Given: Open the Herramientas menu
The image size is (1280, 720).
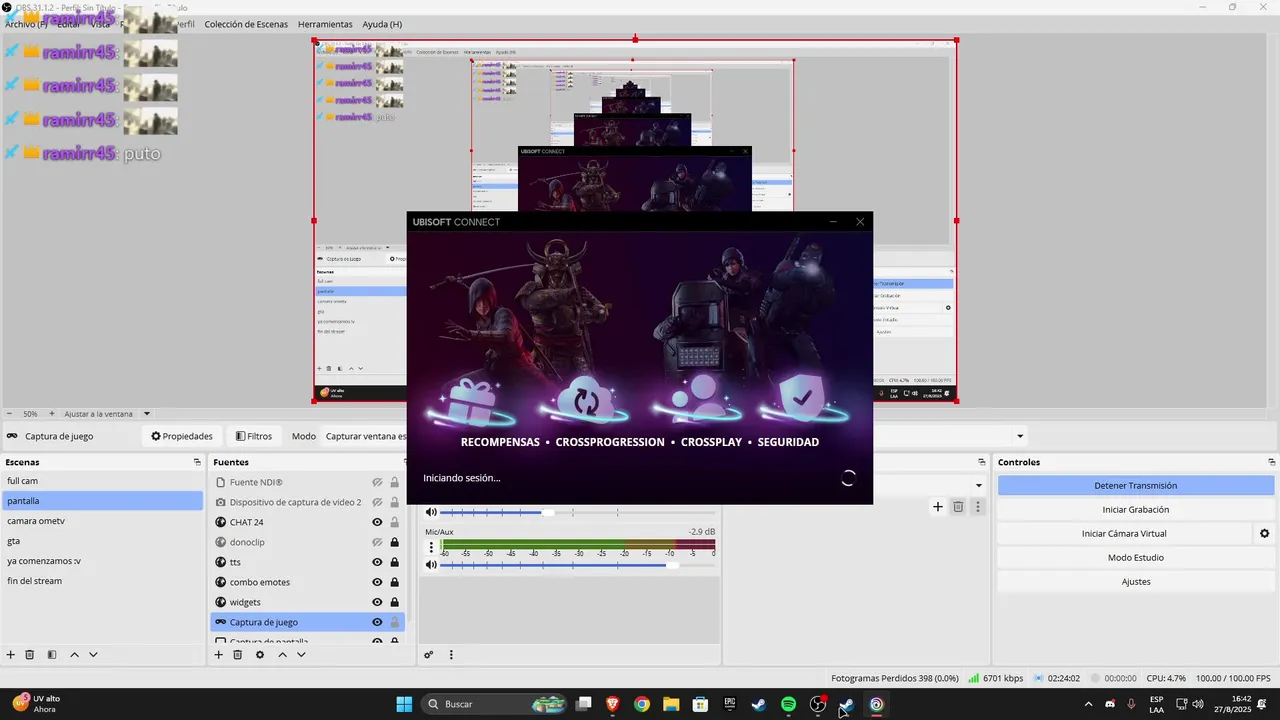Looking at the screenshot, I should [325, 24].
